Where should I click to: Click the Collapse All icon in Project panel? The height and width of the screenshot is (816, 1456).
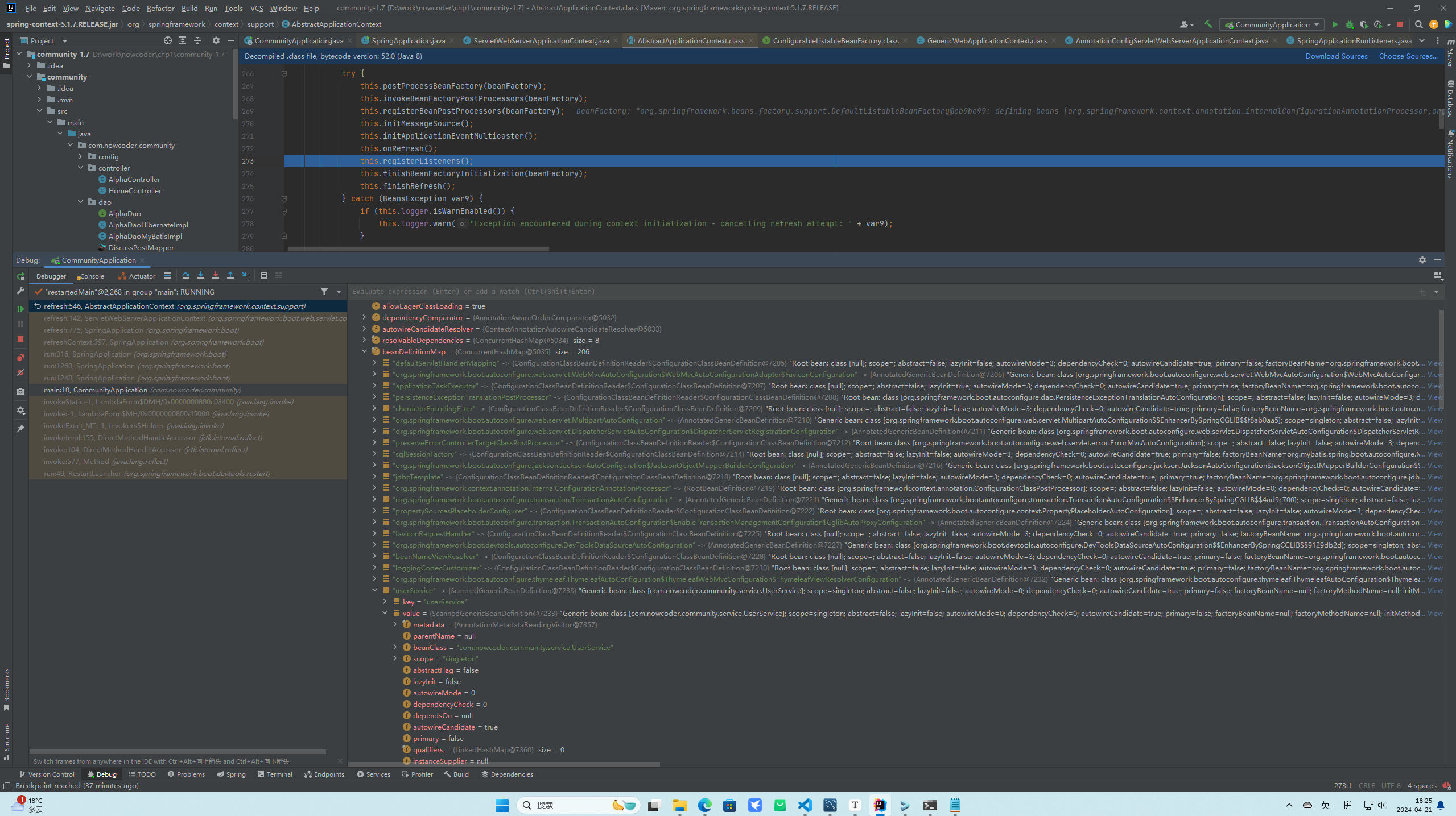click(x=197, y=40)
